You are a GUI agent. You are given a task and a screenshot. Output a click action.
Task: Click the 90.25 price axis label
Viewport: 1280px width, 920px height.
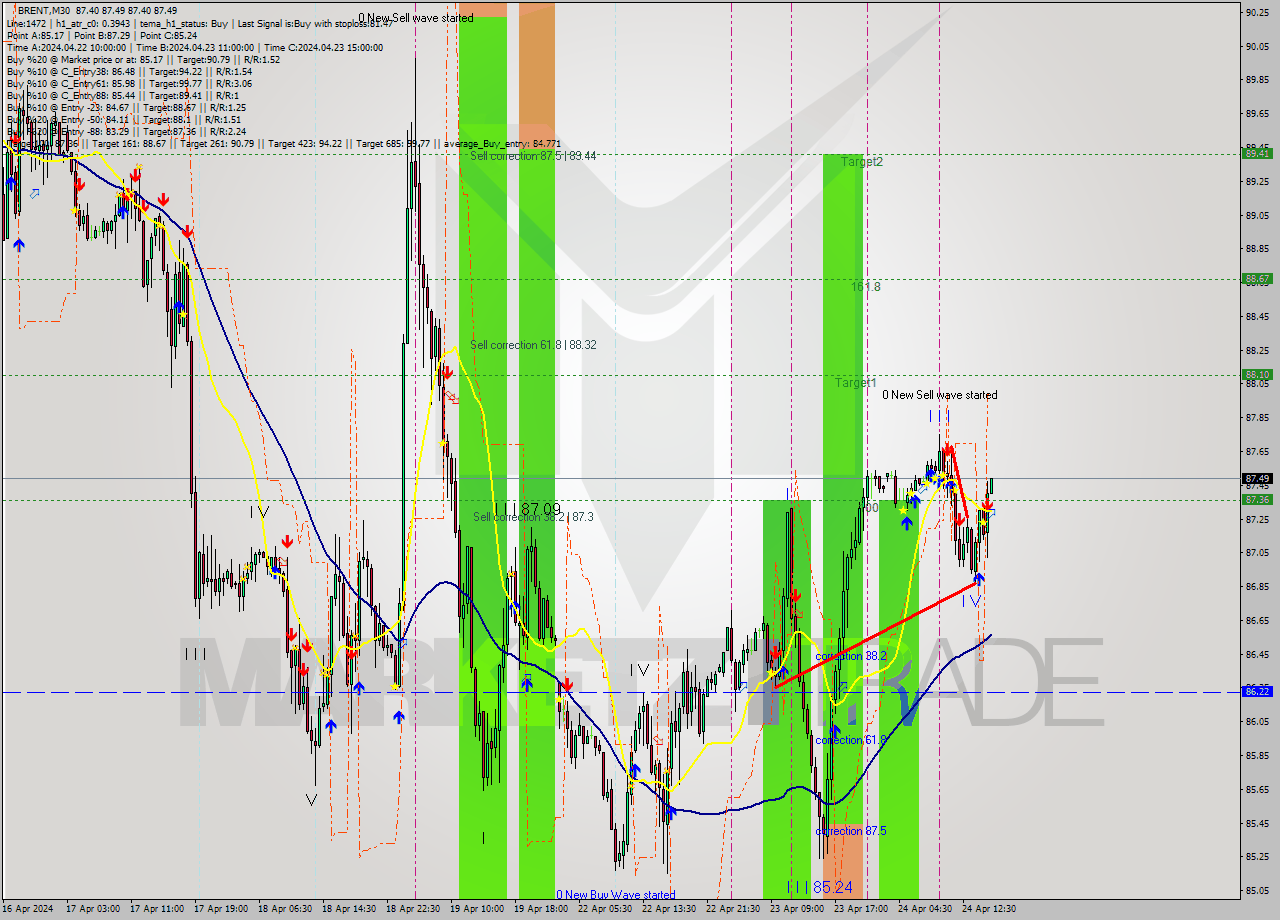(1257, 12)
